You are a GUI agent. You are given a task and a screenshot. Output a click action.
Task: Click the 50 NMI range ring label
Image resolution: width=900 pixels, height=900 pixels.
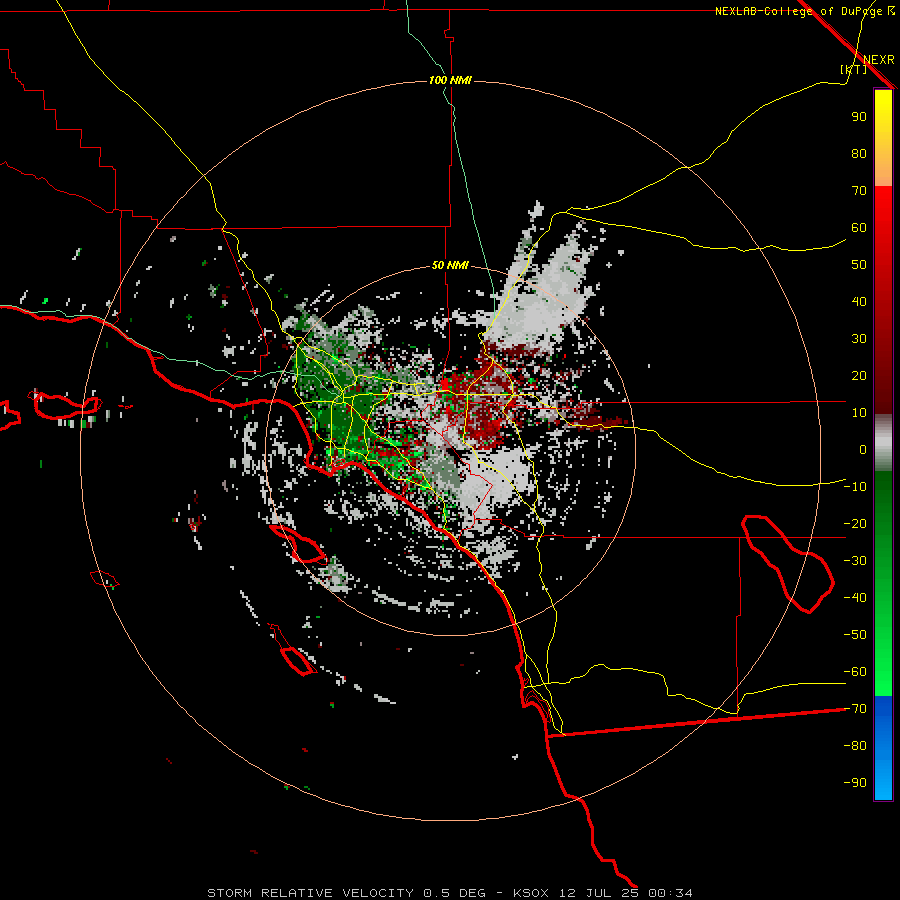450,265
